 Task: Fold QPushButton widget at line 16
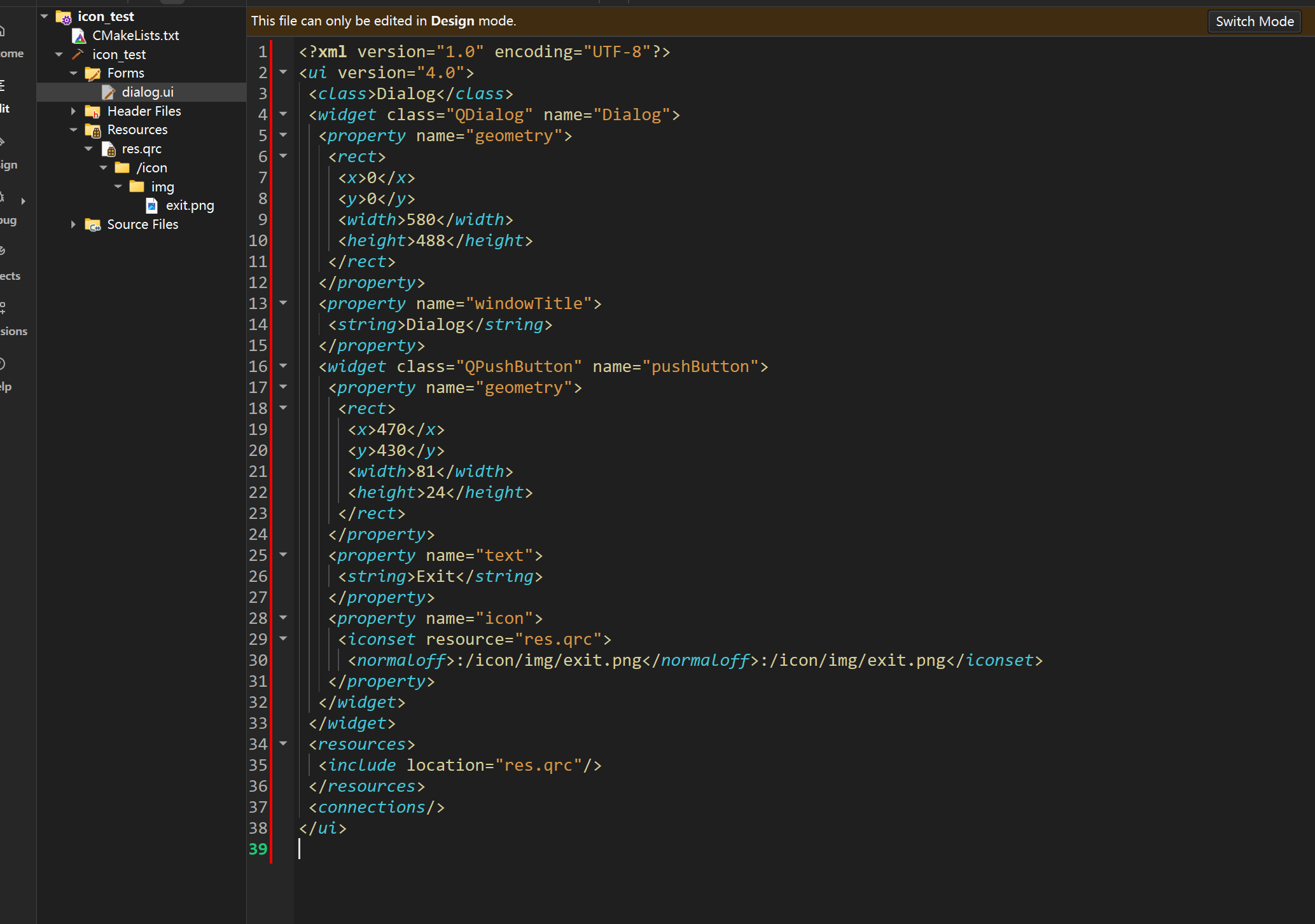pyautogui.click(x=284, y=366)
